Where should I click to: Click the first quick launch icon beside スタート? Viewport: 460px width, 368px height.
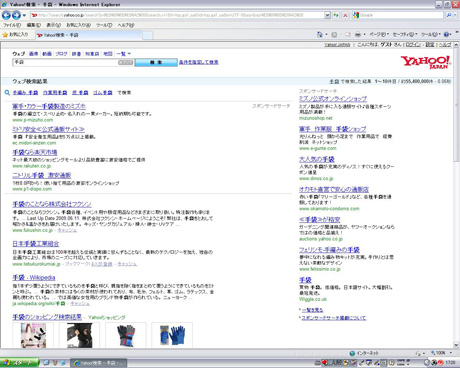pos(46,363)
